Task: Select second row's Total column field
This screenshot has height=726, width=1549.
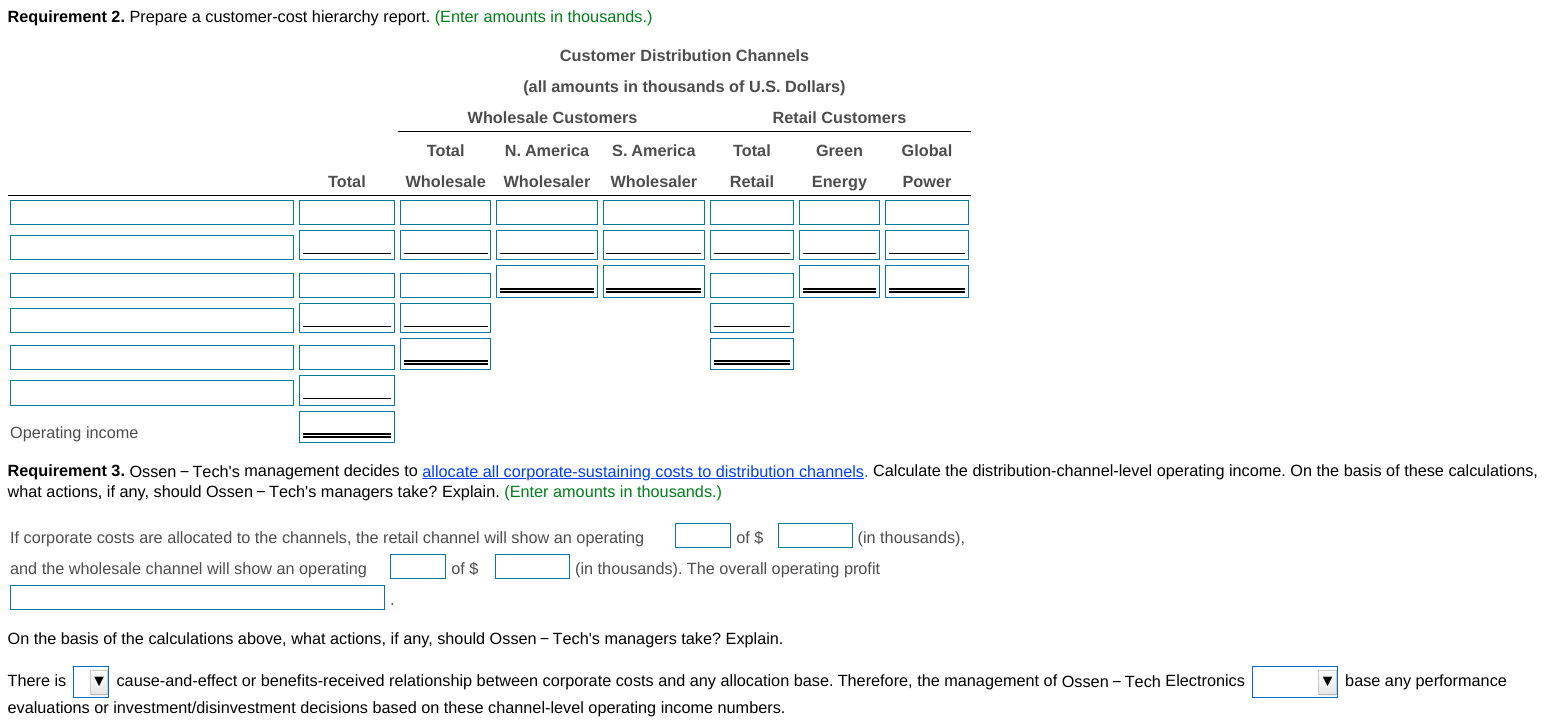Action: pos(347,245)
